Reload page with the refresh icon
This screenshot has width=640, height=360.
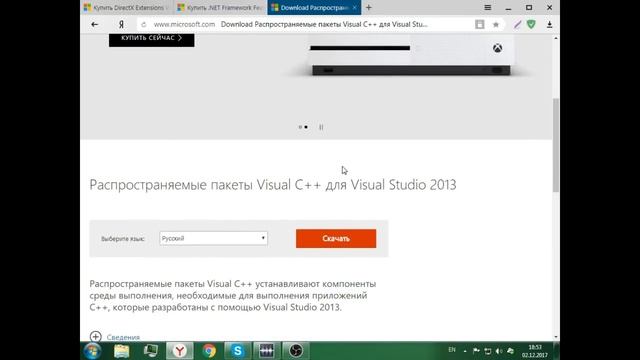[x=143, y=24]
